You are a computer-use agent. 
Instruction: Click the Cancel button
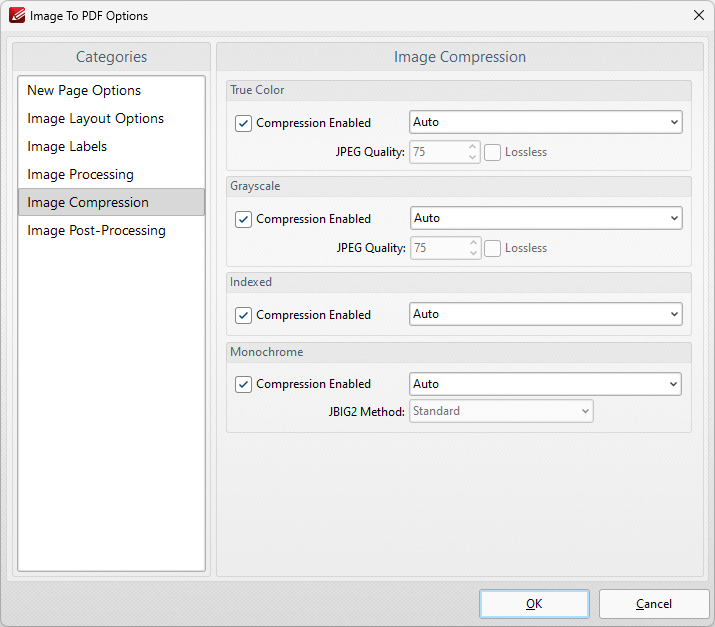click(x=654, y=604)
